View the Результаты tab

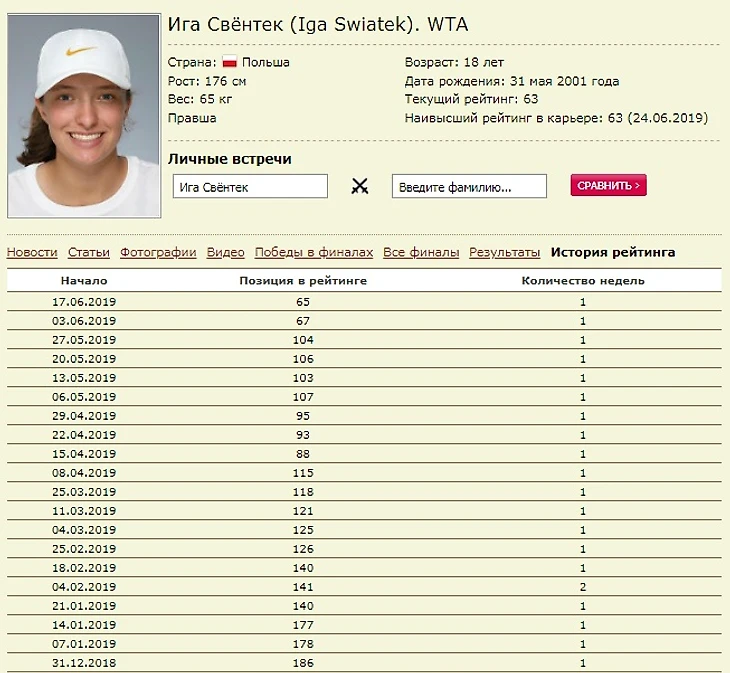point(504,253)
